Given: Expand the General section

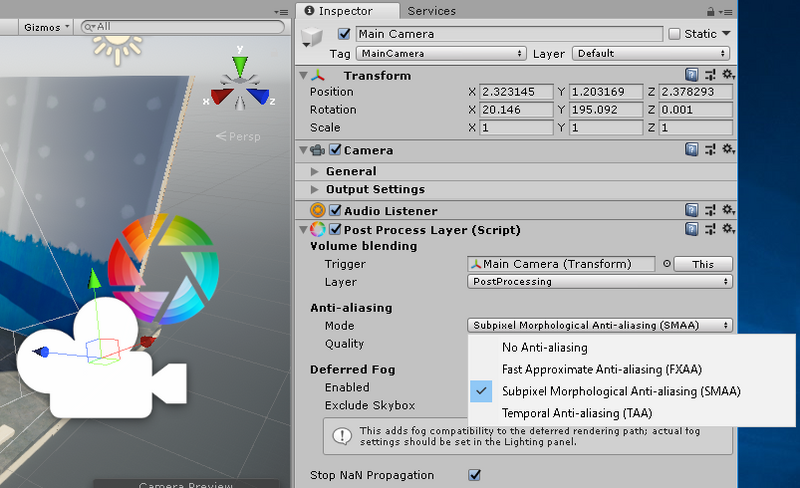Looking at the screenshot, I should click(x=315, y=172).
